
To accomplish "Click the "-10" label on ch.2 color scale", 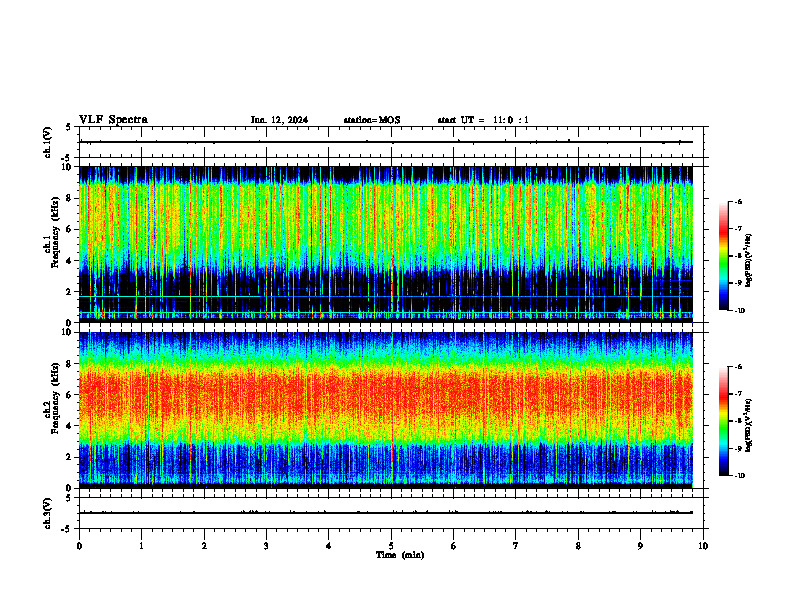I will 739,476.
